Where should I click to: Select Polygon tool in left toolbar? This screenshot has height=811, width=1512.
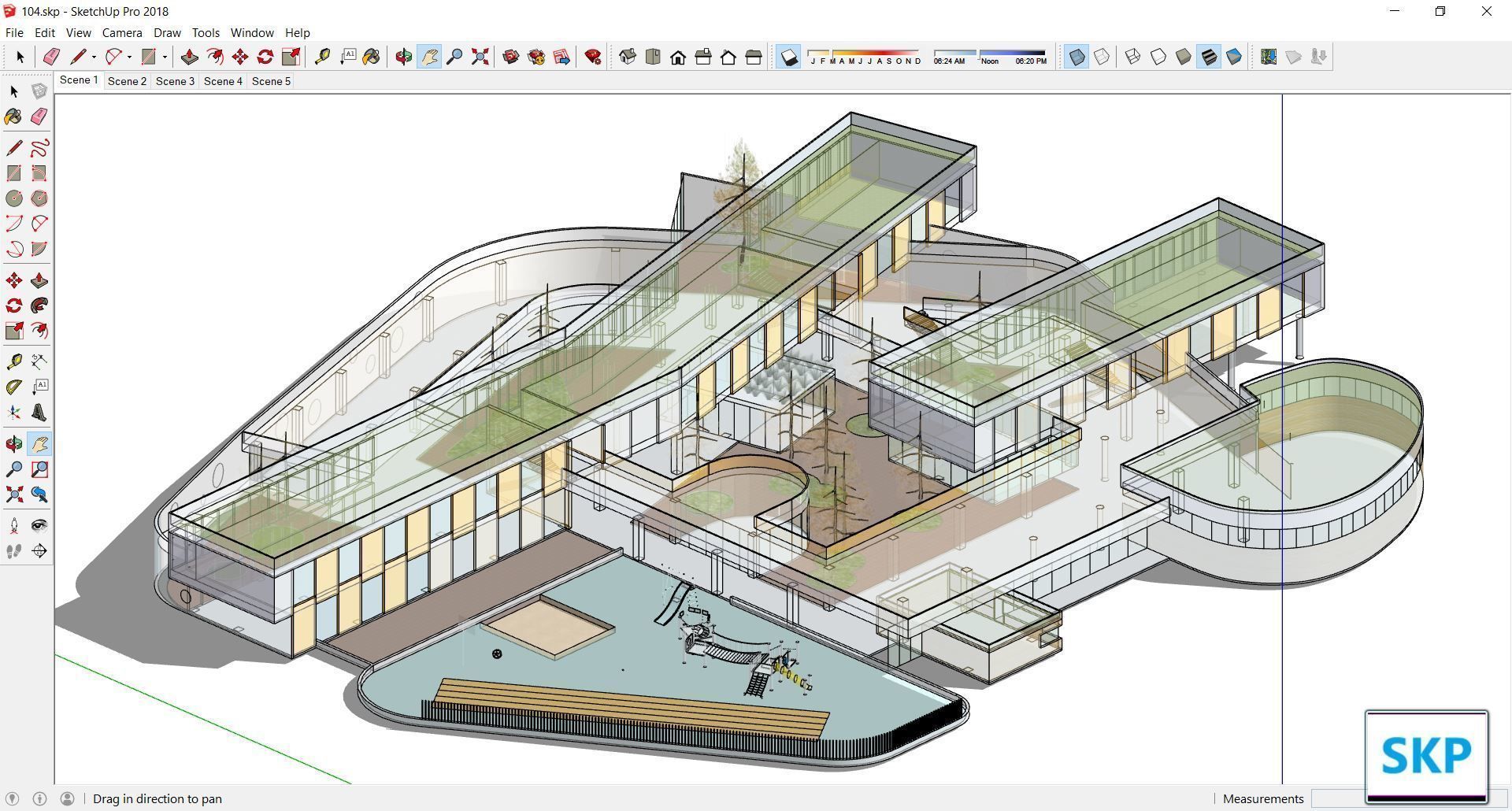(39, 198)
